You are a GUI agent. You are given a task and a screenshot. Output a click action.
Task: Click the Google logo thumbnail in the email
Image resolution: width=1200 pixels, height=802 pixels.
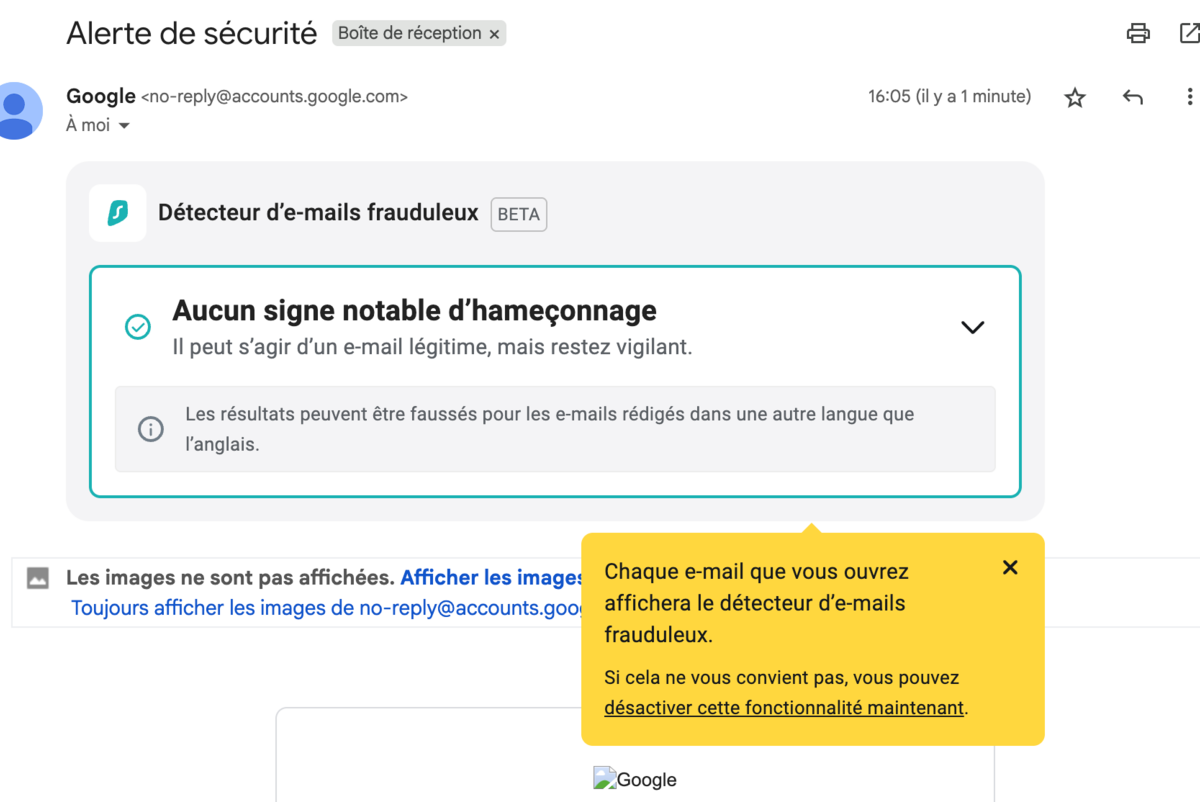click(x=635, y=779)
